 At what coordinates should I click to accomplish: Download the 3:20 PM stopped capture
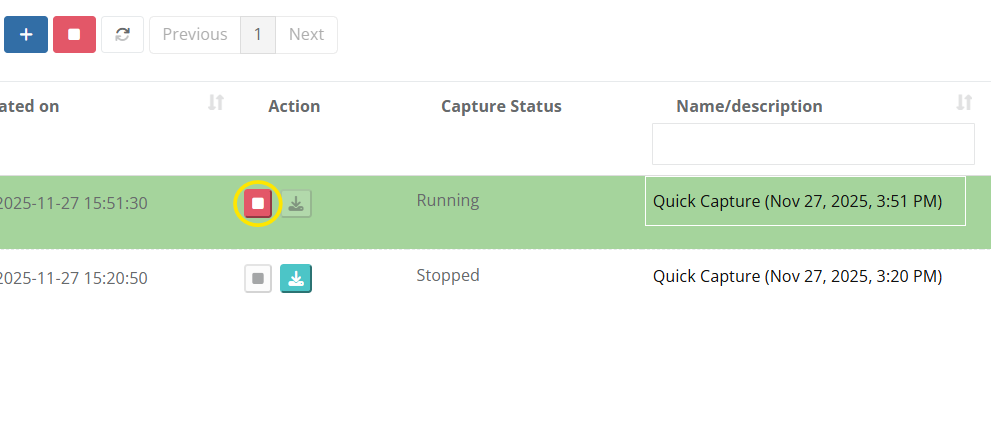click(x=296, y=278)
